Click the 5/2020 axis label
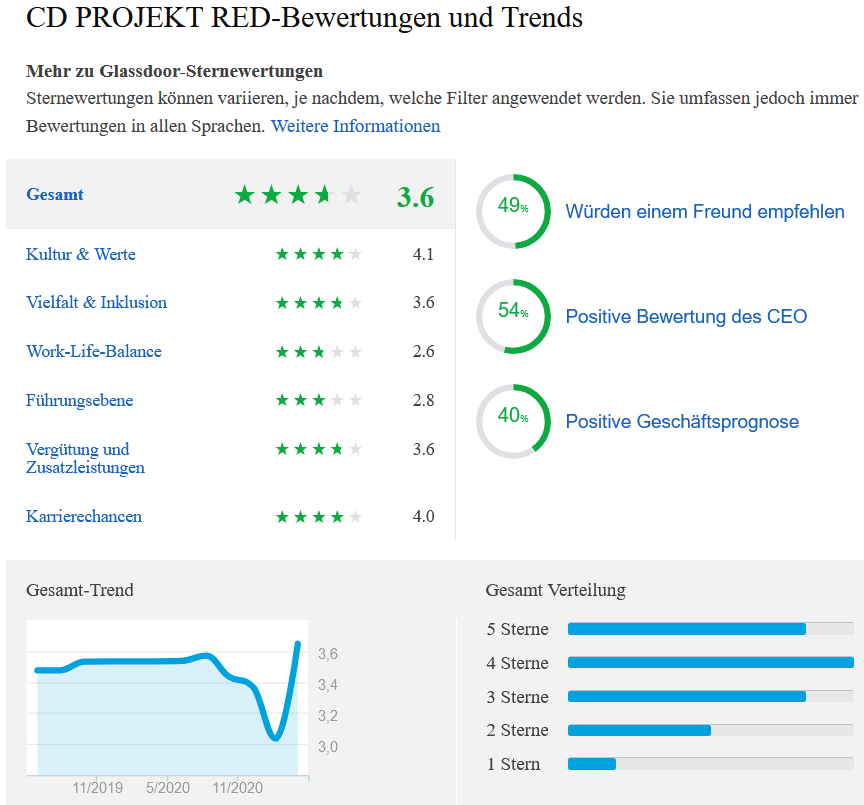 pos(168,787)
